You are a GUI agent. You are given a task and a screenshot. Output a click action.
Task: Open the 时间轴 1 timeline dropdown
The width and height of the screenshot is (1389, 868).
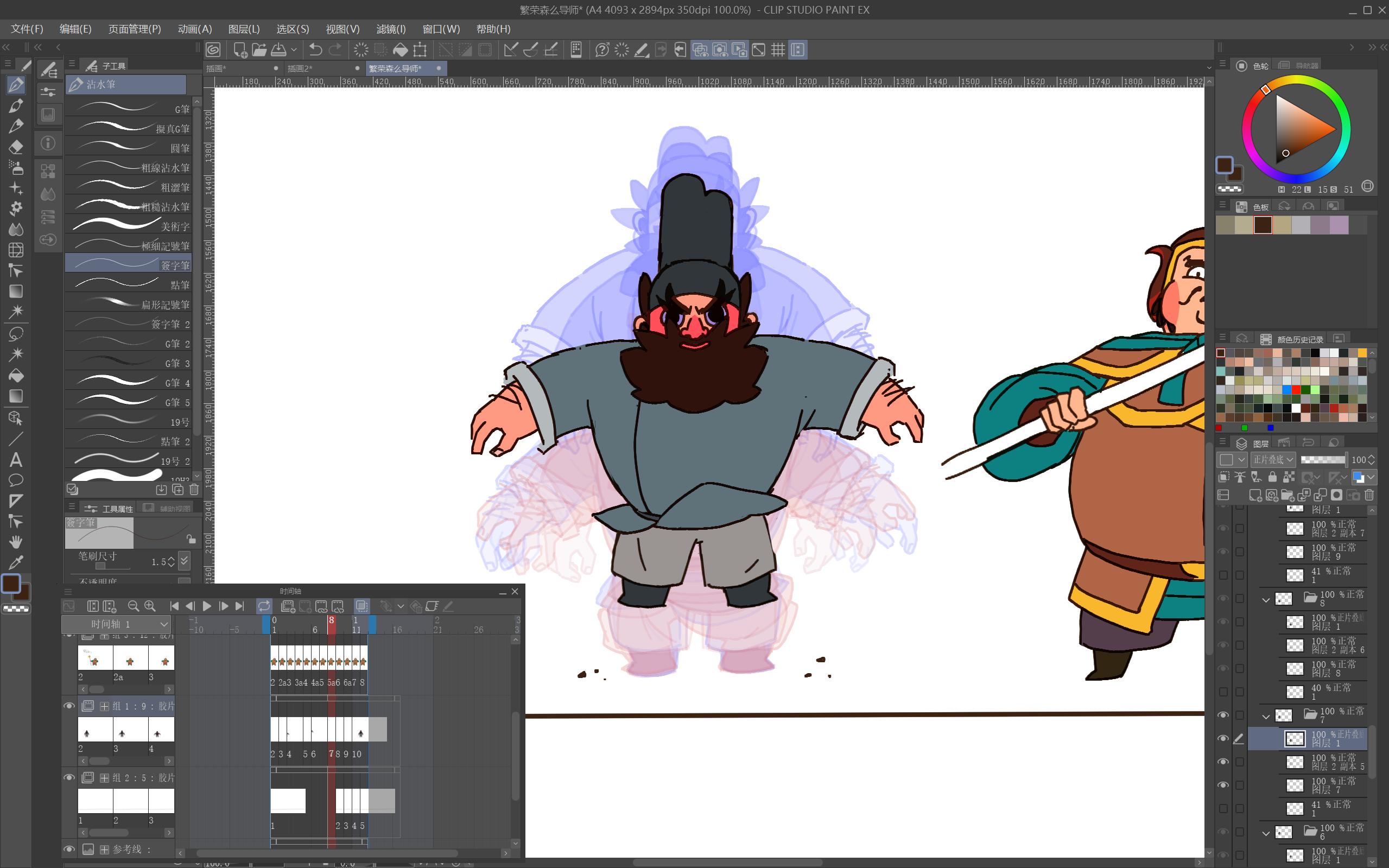[117, 624]
